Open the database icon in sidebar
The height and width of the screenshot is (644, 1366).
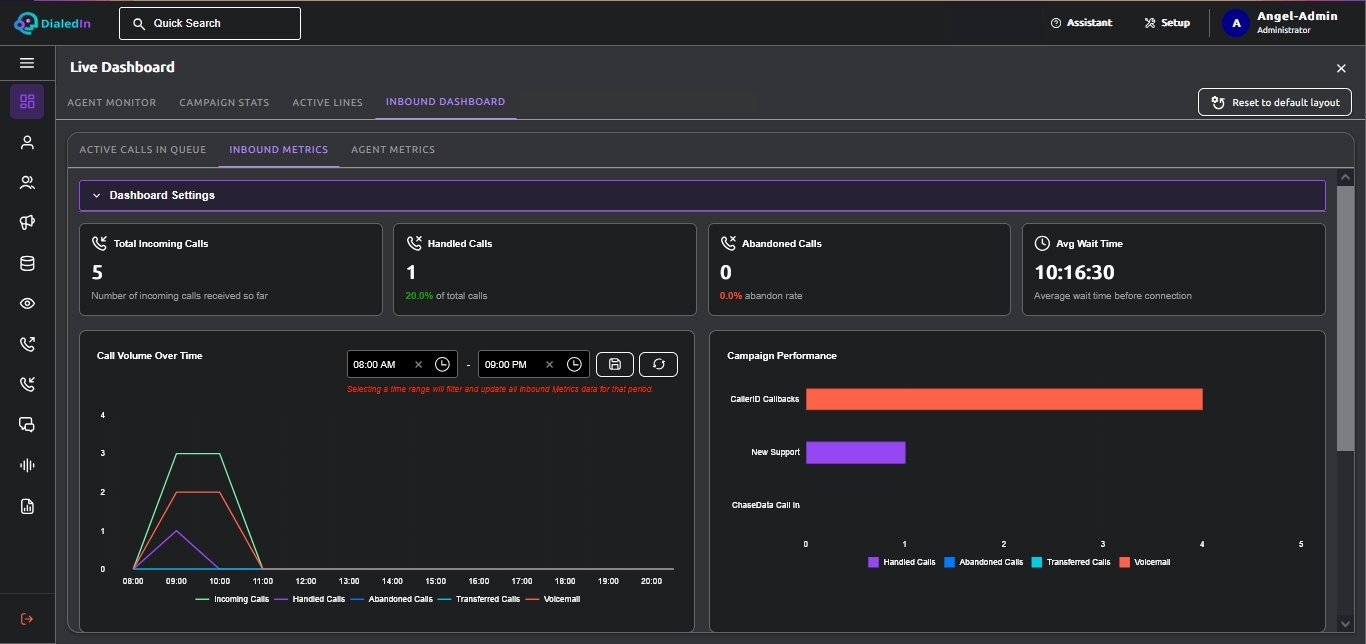(27, 264)
